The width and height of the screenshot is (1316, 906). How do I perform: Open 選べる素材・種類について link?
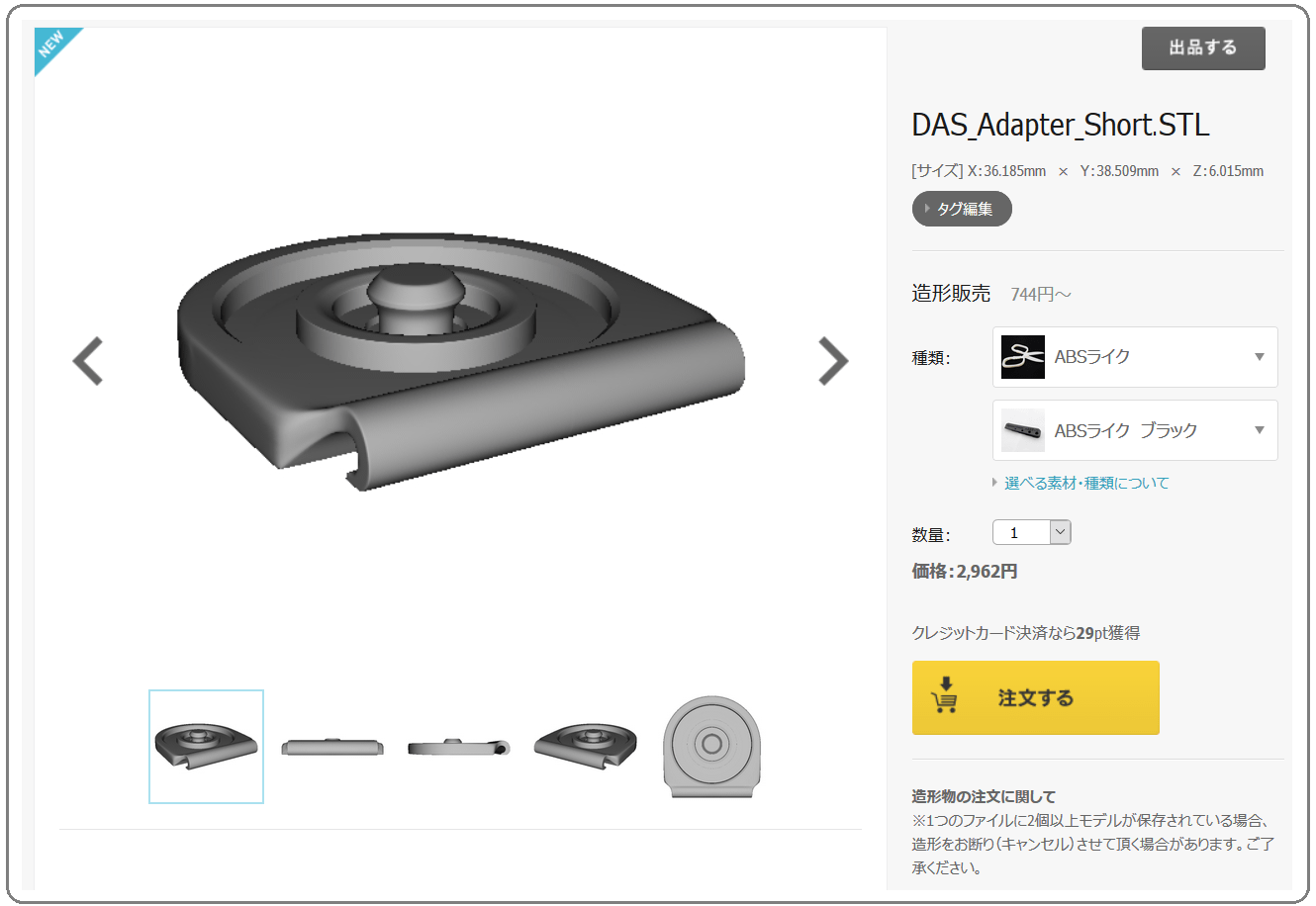(1086, 483)
